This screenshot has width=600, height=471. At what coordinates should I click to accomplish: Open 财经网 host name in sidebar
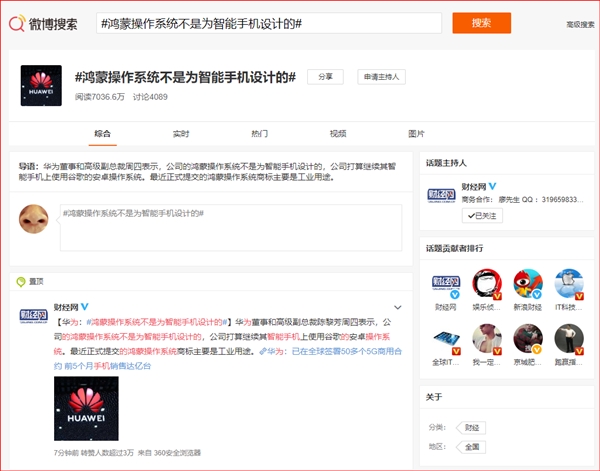pos(474,187)
